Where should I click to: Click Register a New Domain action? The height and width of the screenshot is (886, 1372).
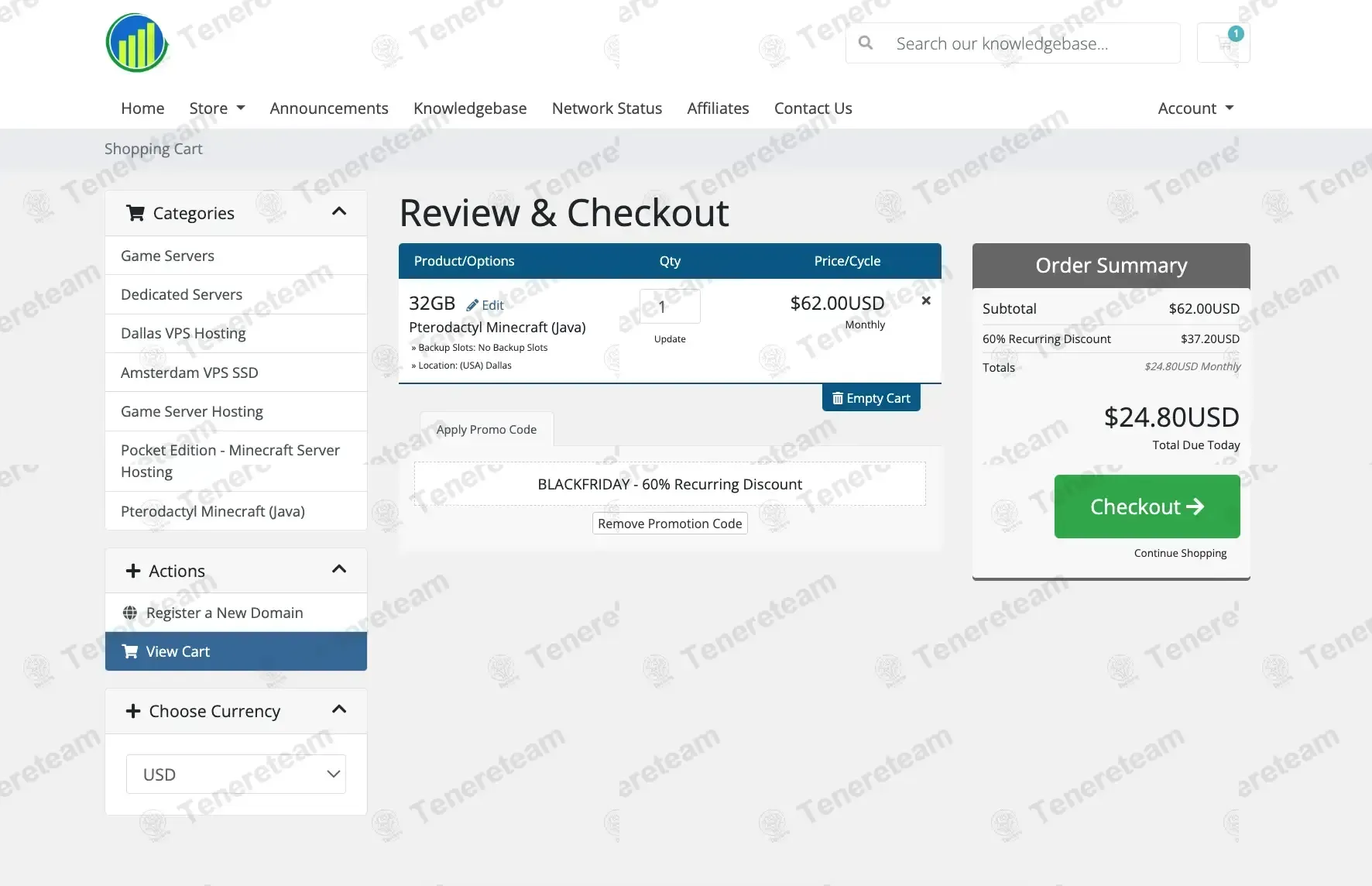(x=236, y=613)
